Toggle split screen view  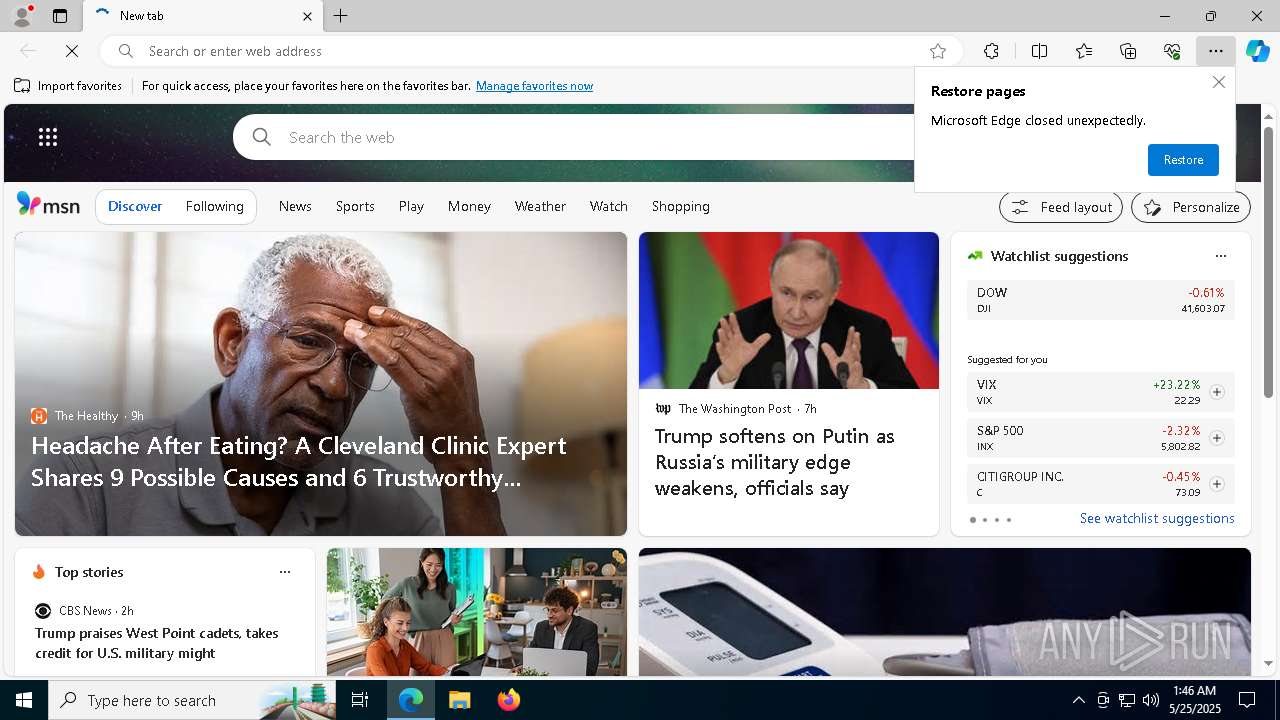1039,51
